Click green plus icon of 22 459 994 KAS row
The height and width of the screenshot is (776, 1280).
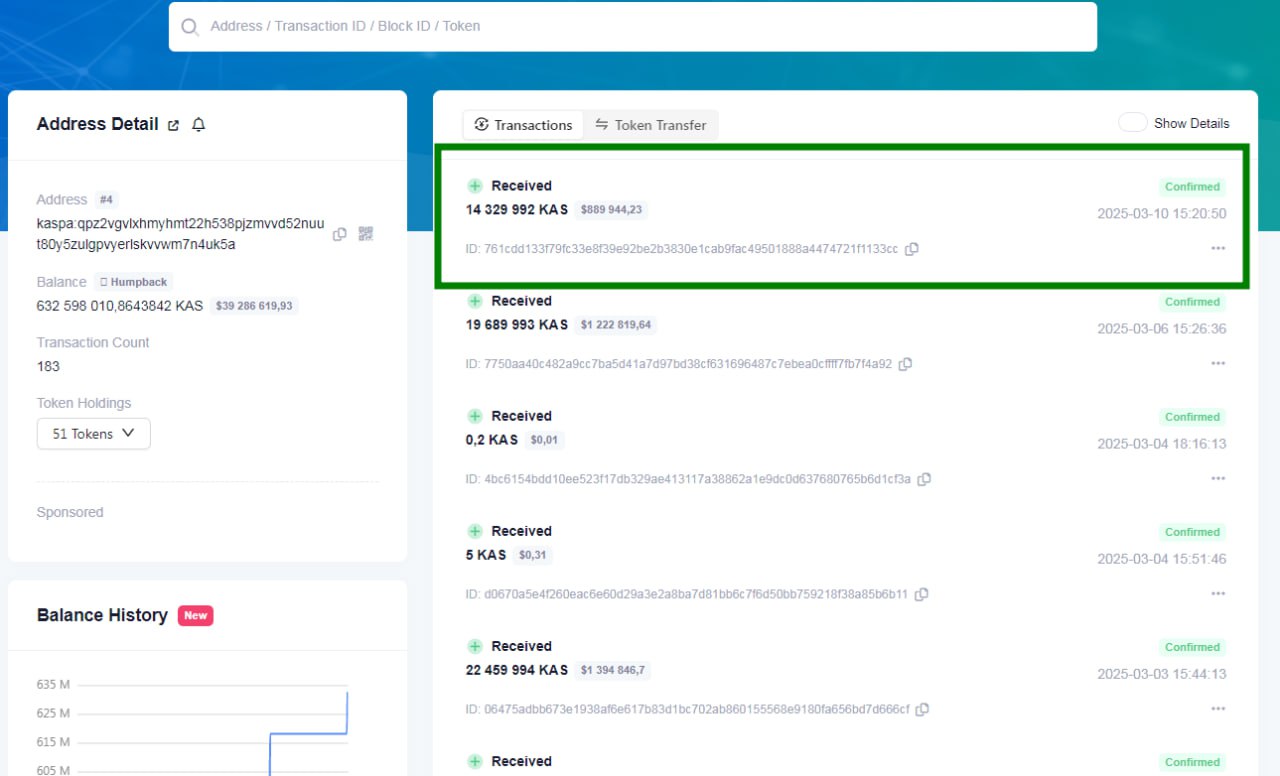tap(475, 646)
